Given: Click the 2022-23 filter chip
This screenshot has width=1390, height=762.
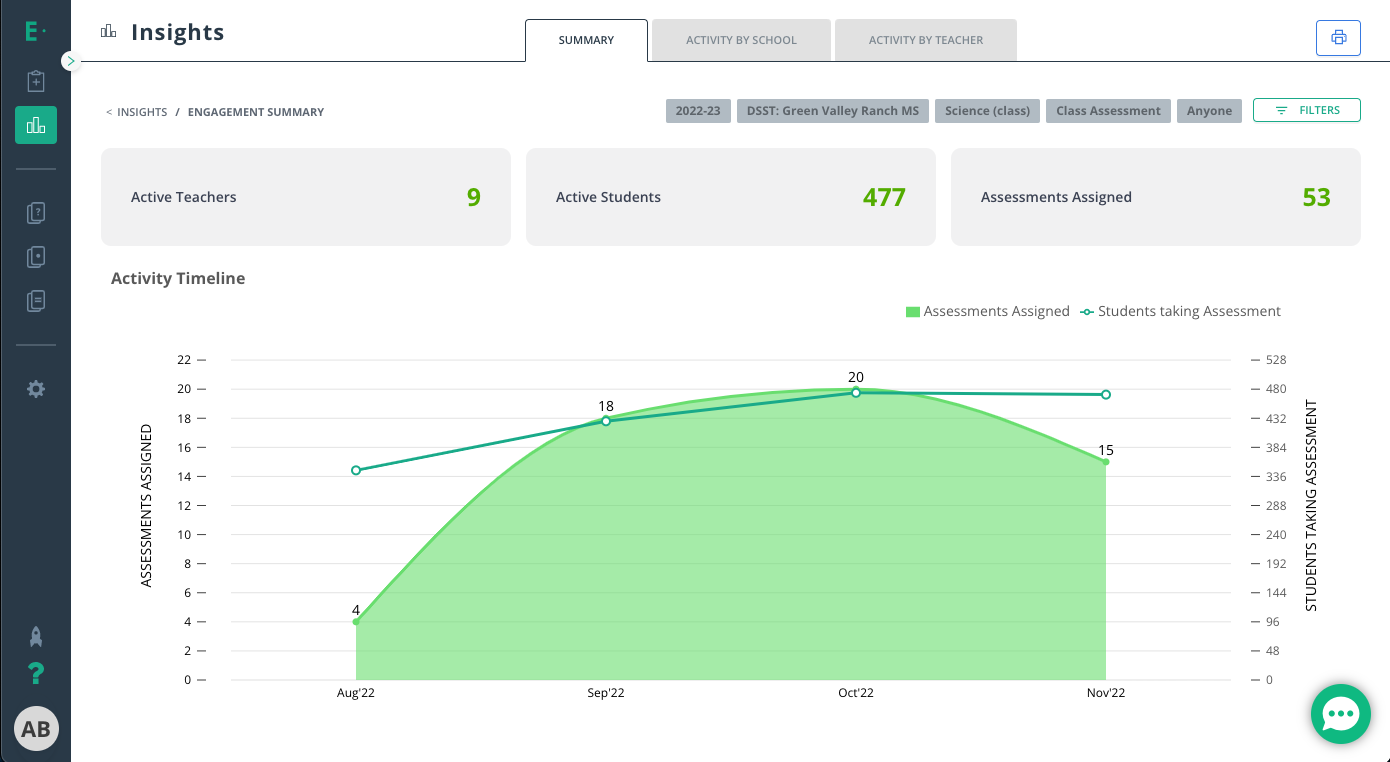Looking at the screenshot, I should pyautogui.click(x=698, y=111).
